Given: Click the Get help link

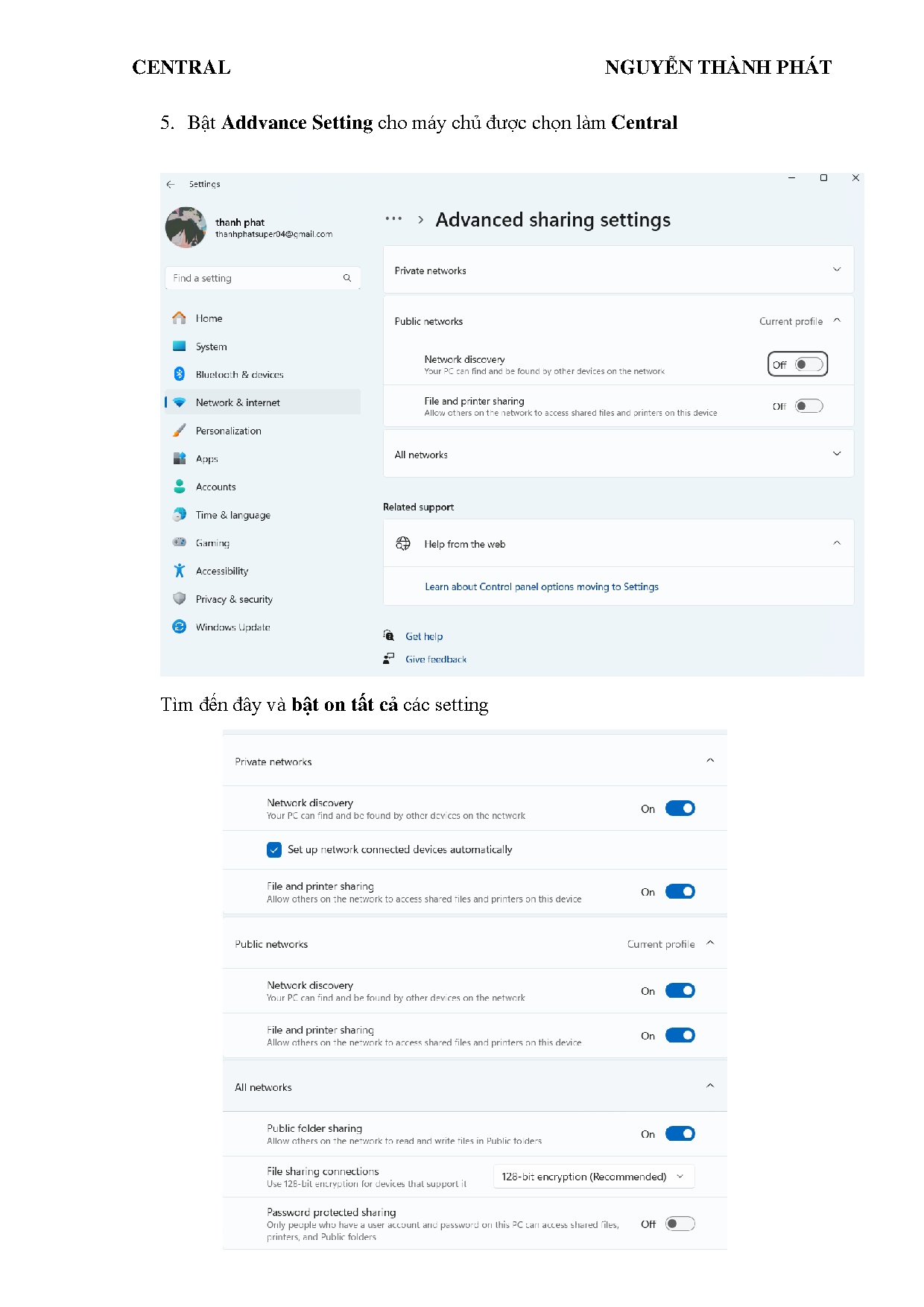Looking at the screenshot, I should pos(424,636).
